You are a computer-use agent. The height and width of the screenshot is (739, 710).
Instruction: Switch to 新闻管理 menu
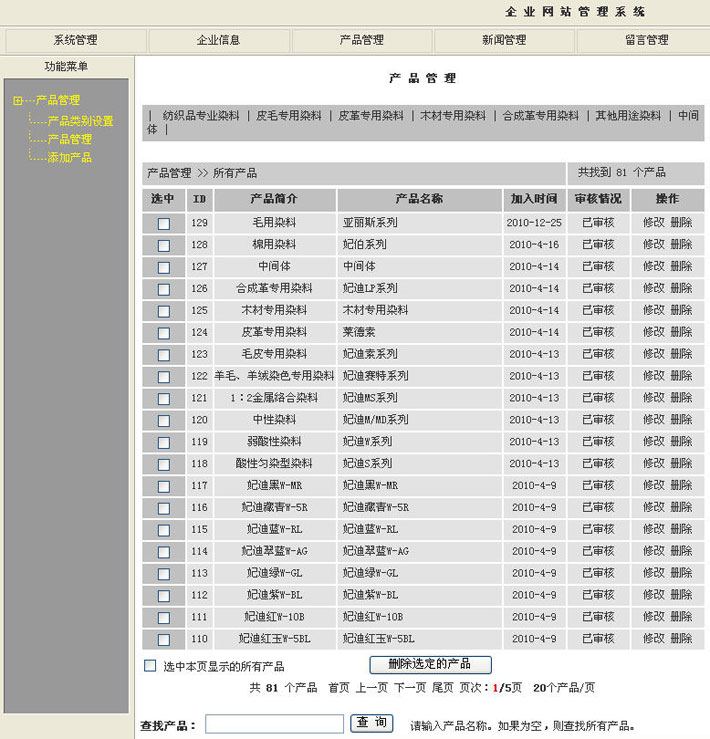click(504, 41)
